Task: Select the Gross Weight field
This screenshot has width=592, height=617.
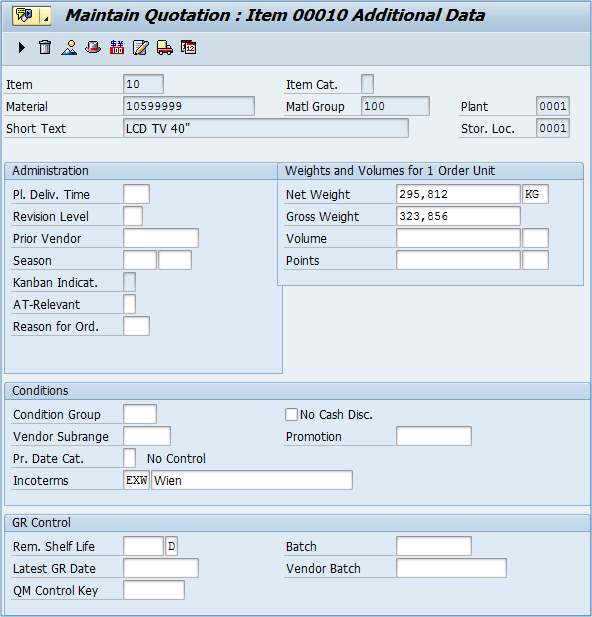Action: (458, 216)
